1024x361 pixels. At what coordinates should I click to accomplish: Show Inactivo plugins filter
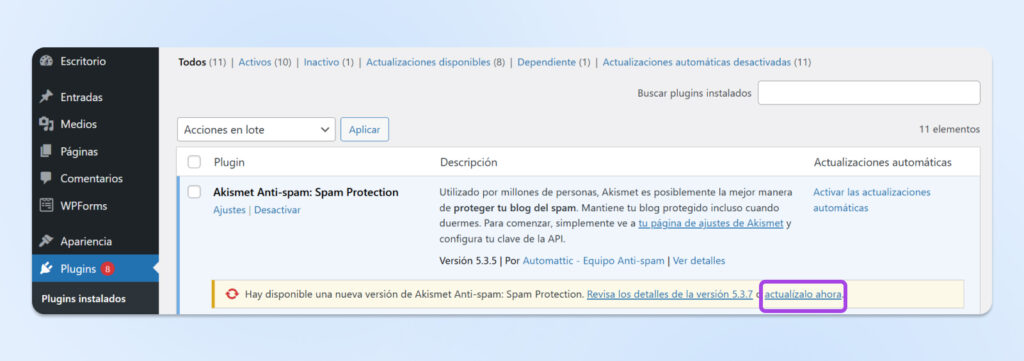pos(321,63)
